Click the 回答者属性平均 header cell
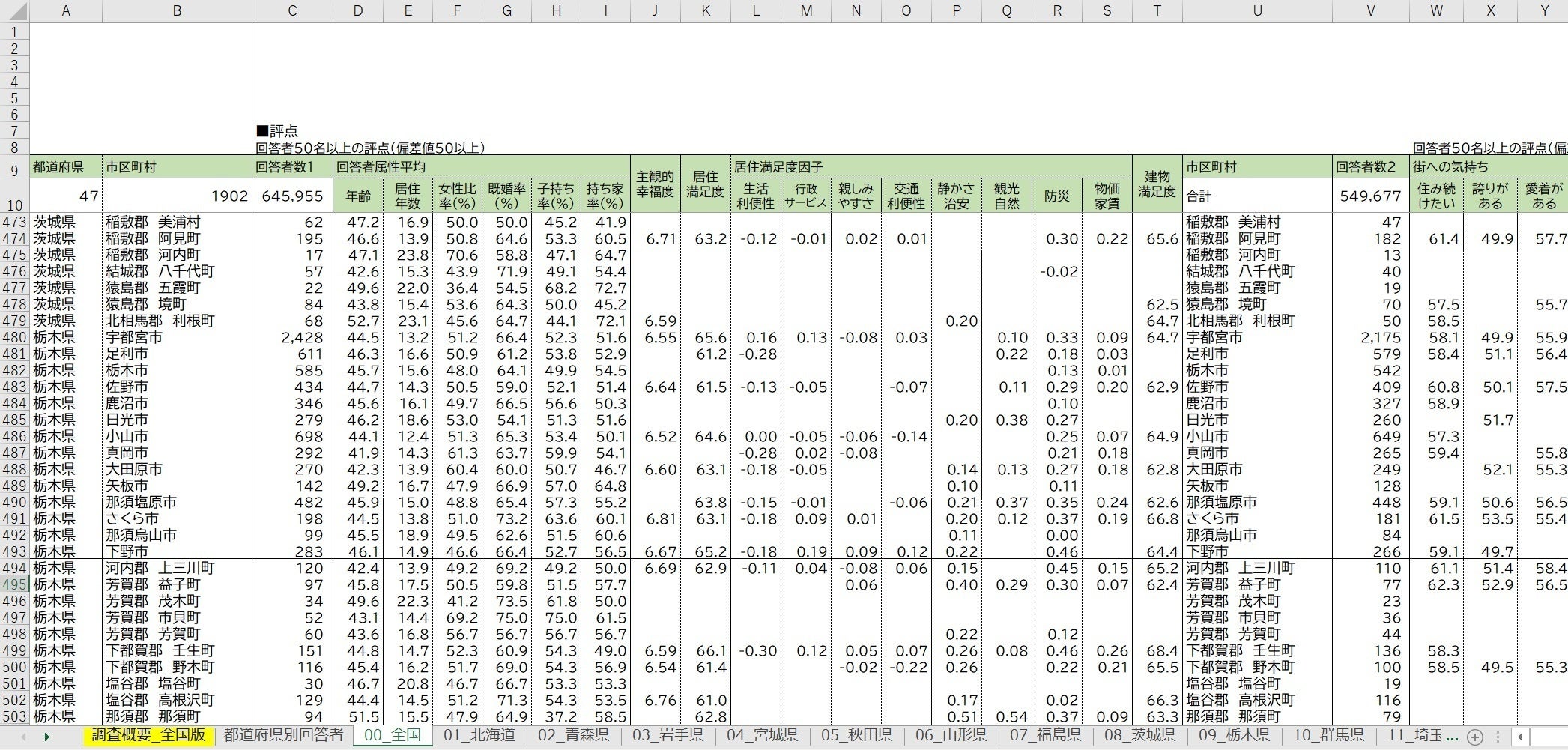The width and height of the screenshot is (1568, 750). (x=482, y=166)
